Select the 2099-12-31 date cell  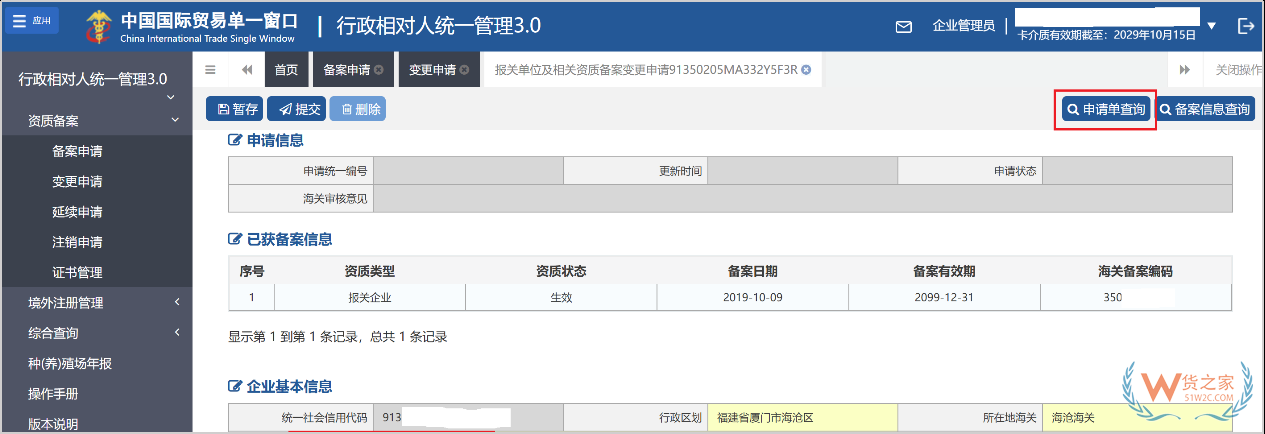click(x=944, y=297)
